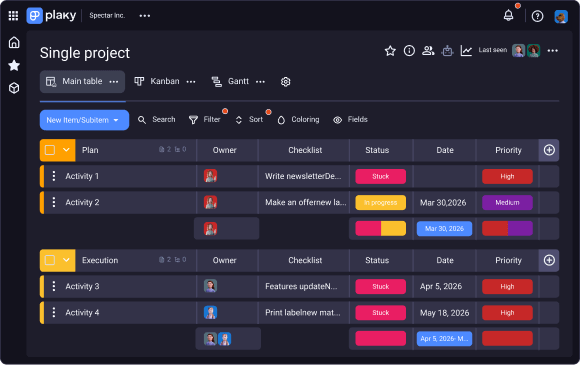Click Execution date summary Apr 5, 2026
Viewport: 580px width, 365px height.
tap(444, 338)
